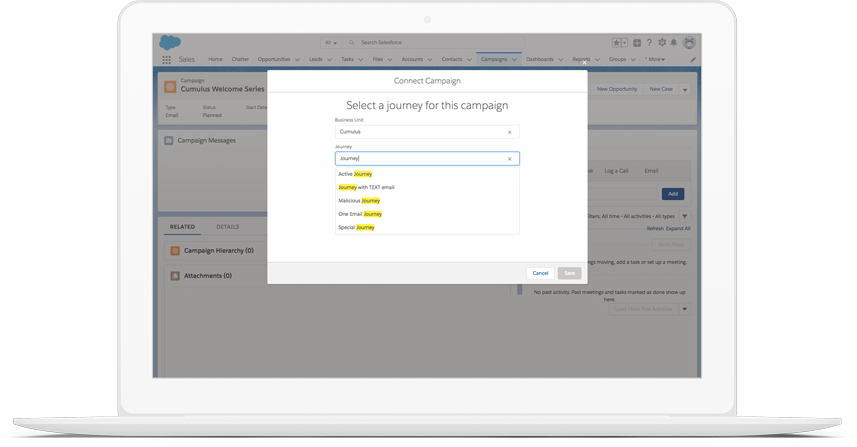Click the Favorites star icon

(616, 43)
